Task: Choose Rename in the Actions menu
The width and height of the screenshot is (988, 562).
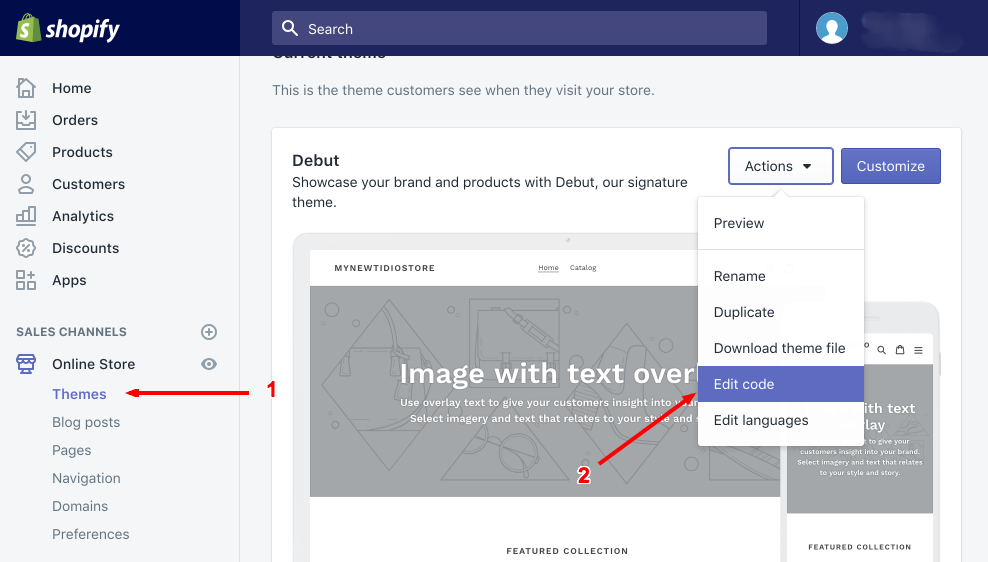Action: point(781,277)
